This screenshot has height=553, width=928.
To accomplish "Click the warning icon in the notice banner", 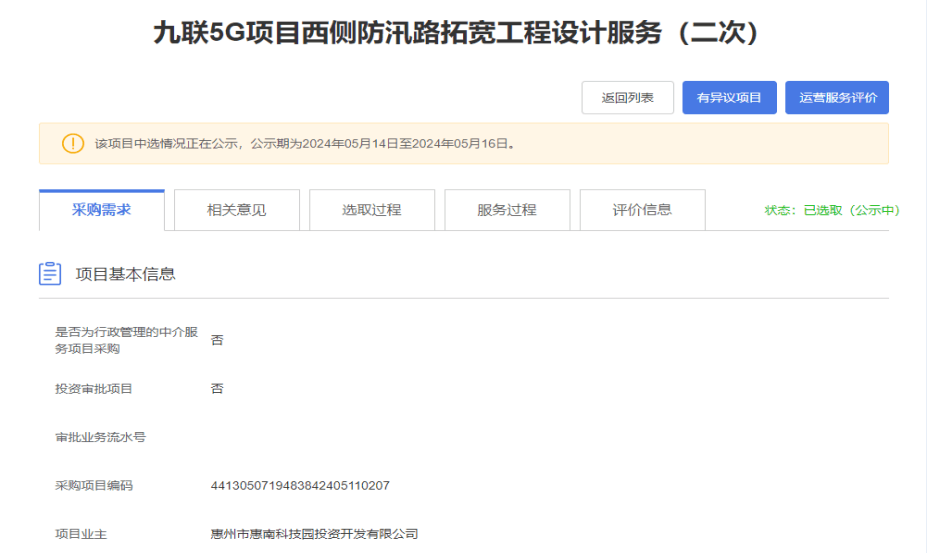I will [x=73, y=144].
